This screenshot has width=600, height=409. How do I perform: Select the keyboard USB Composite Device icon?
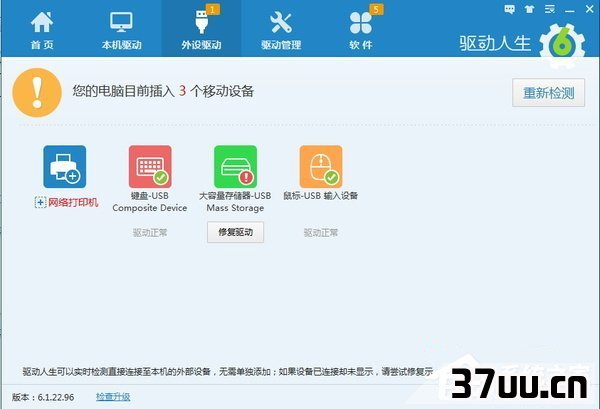pyautogui.click(x=150, y=166)
